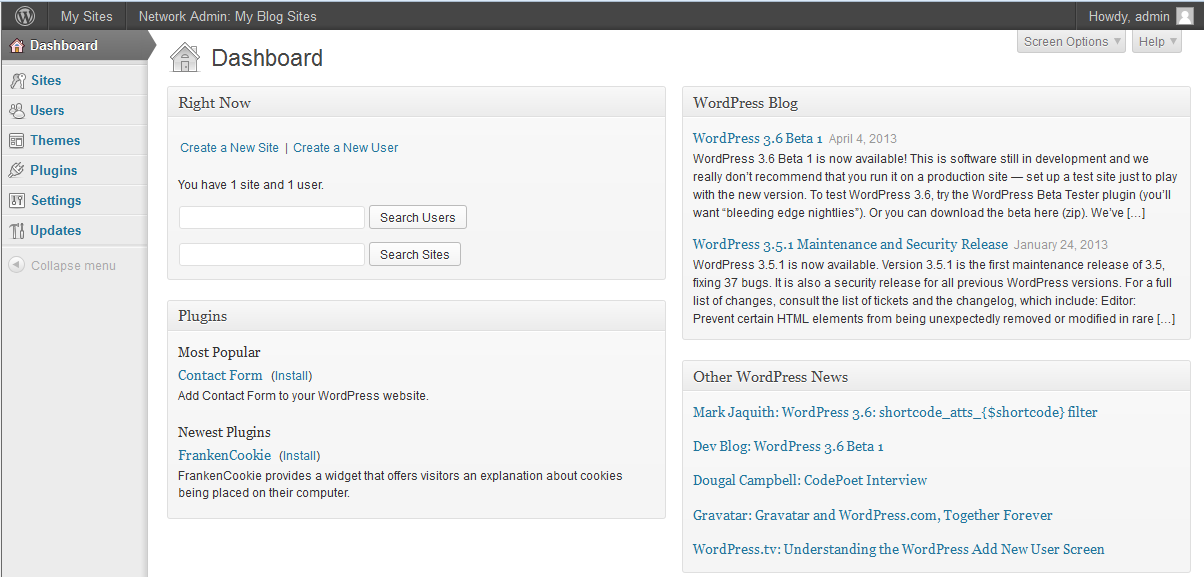Image resolution: width=1204 pixels, height=577 pixels.
Task: Click the Collapse menu label
Action: click(73, 265)
